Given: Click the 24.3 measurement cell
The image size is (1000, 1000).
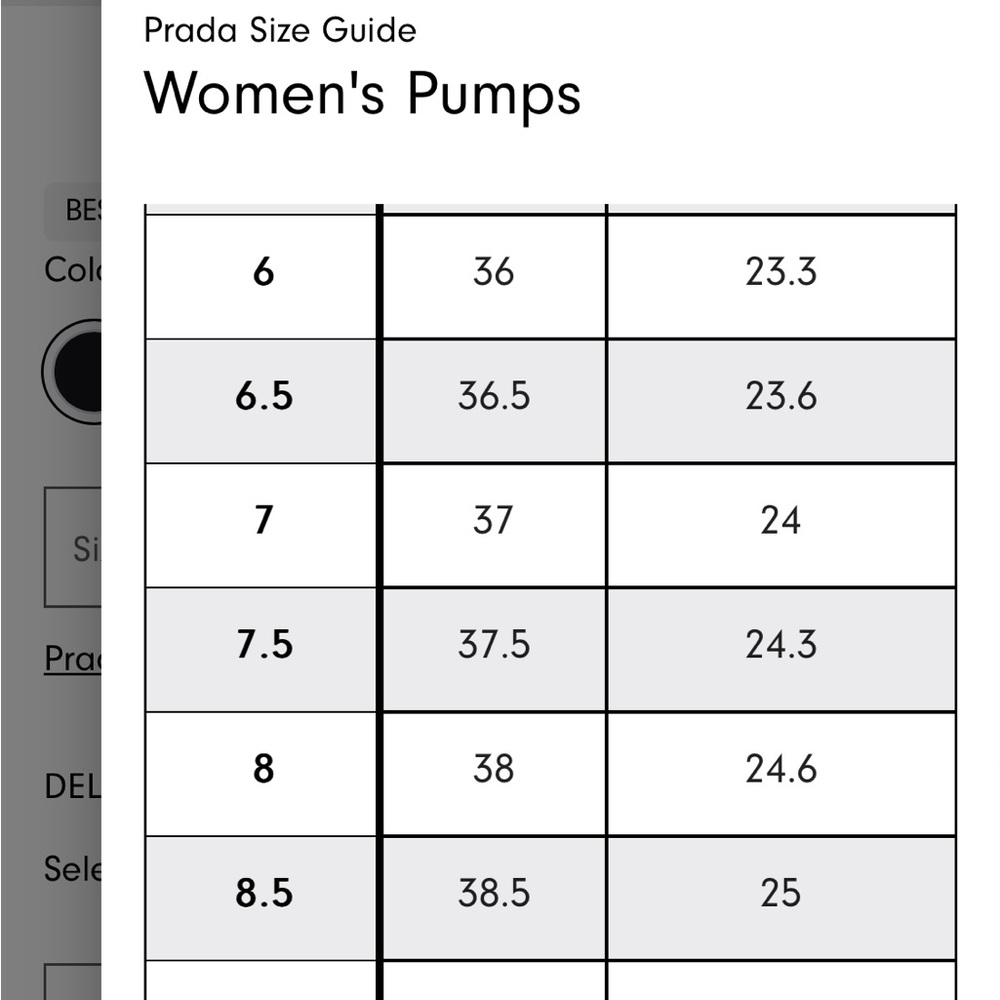Looking at the screenshot, I should tap(781, 649).
